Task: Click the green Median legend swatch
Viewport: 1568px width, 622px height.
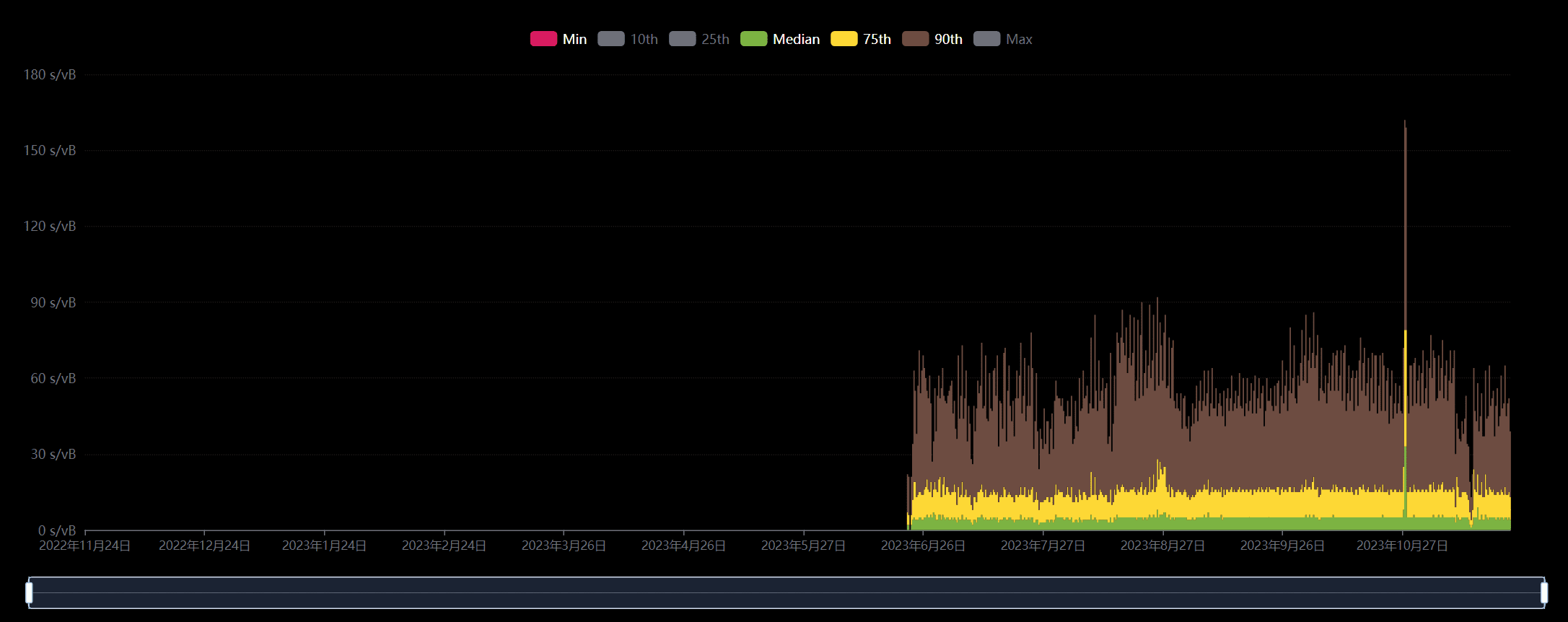Action: pyautogui.click(x=753, y=39)
